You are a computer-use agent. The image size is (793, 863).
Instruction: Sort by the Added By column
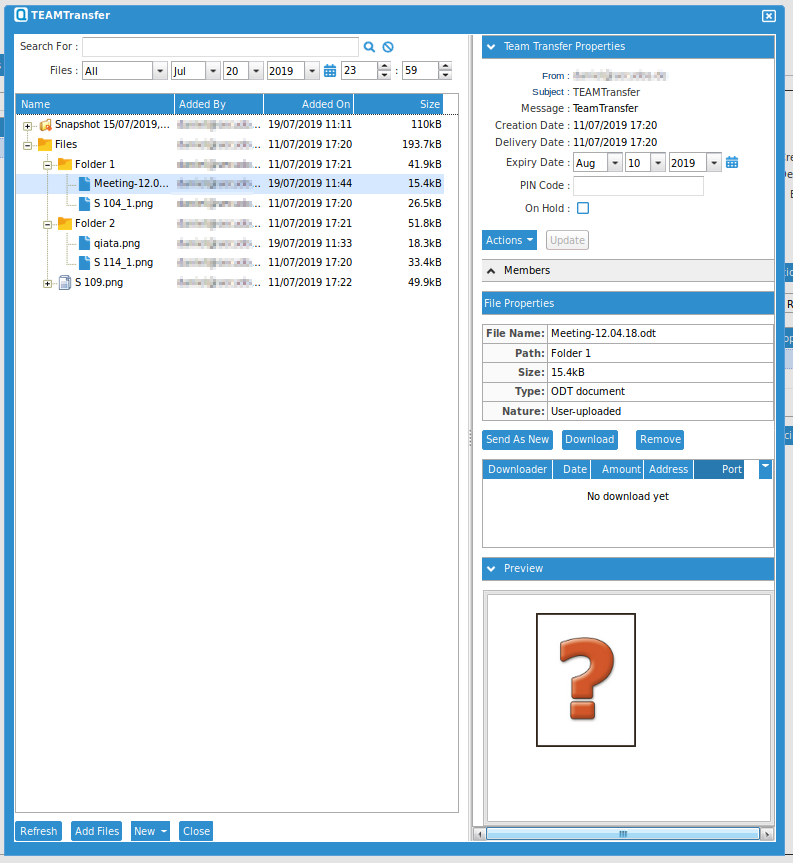(x=219, y=104)
